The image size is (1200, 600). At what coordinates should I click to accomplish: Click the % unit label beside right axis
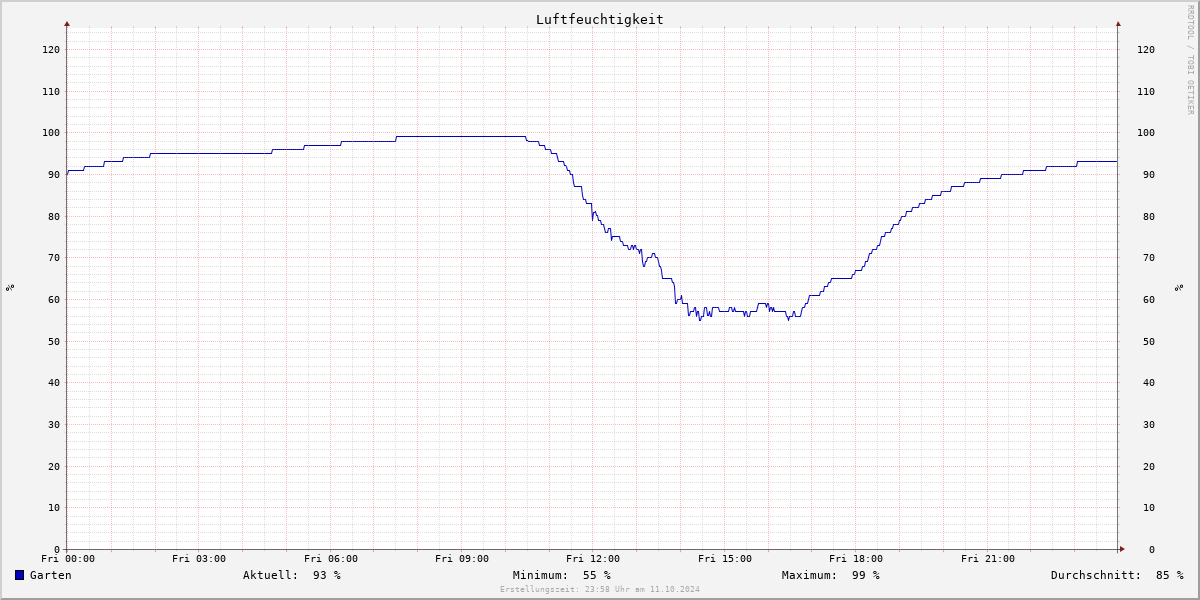[x=1179, y=287]
